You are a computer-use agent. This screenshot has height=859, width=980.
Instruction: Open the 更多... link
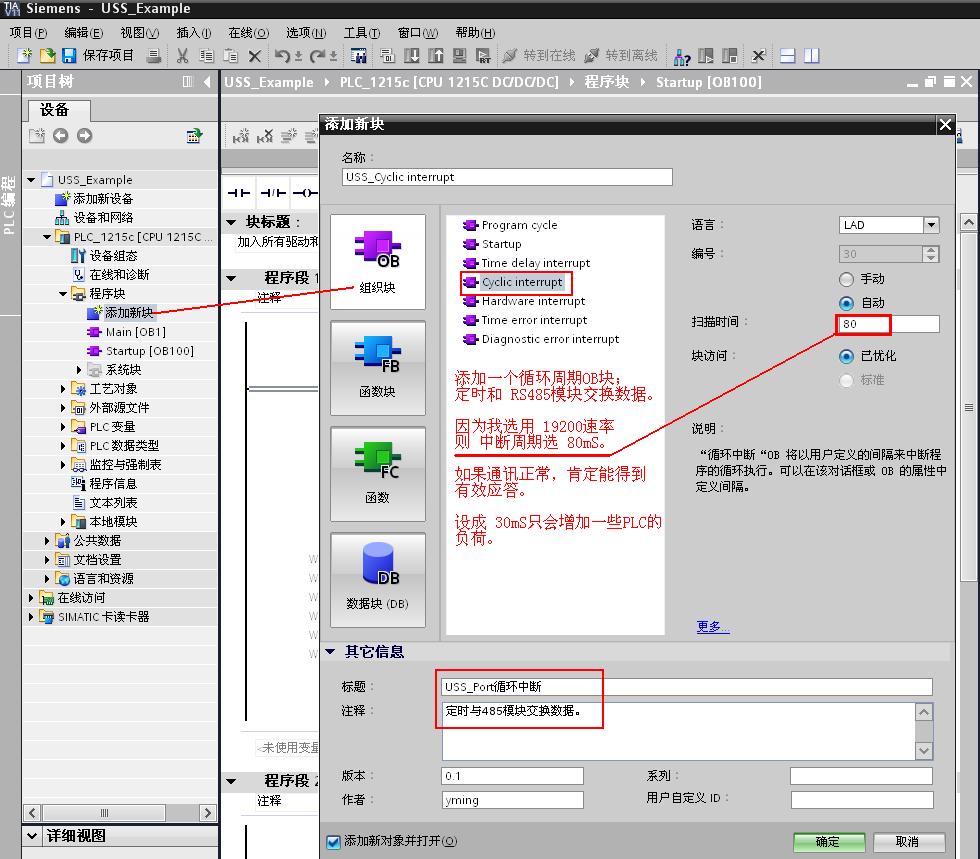pyautogui.click(x=713, y=626)
